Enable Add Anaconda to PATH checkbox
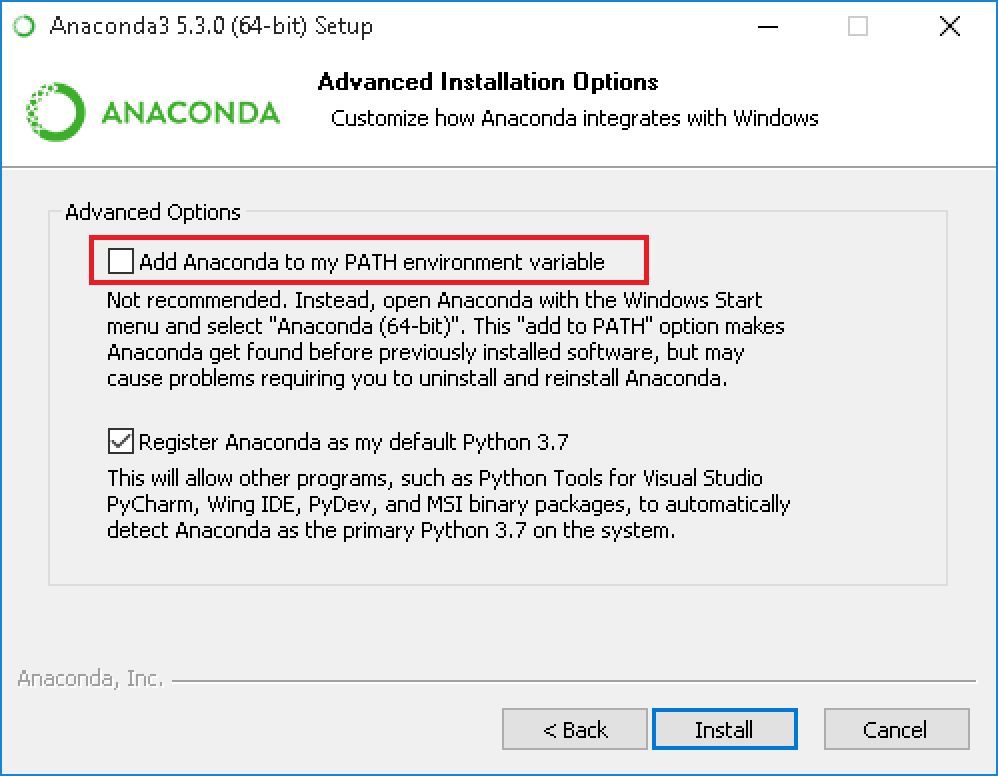 [120, 261]
